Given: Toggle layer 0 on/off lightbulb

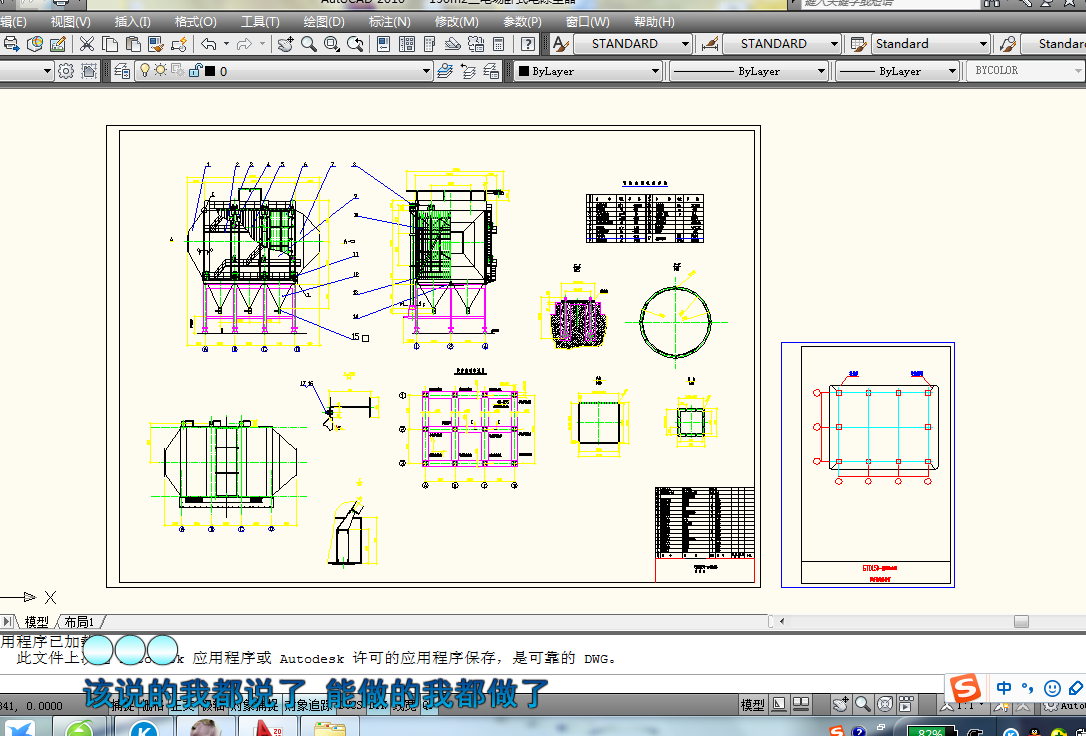Looking at the screenshot, I should point(144,71).
